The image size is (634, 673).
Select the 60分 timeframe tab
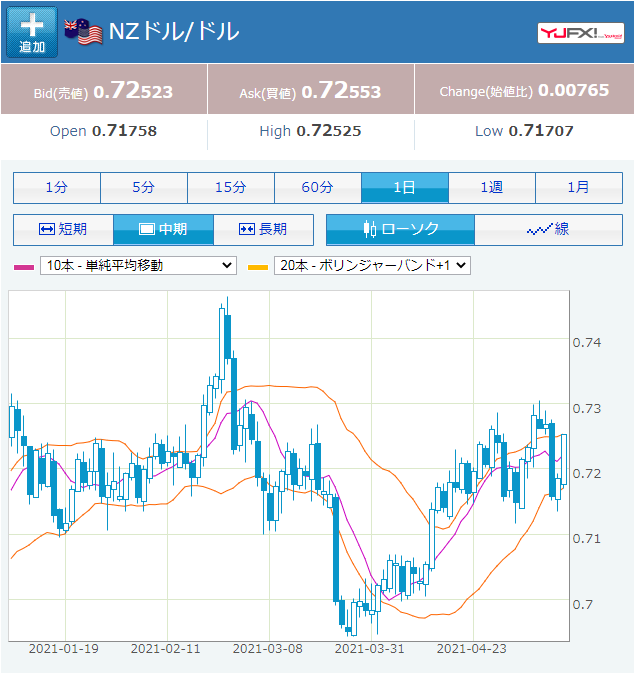[318, 188]
